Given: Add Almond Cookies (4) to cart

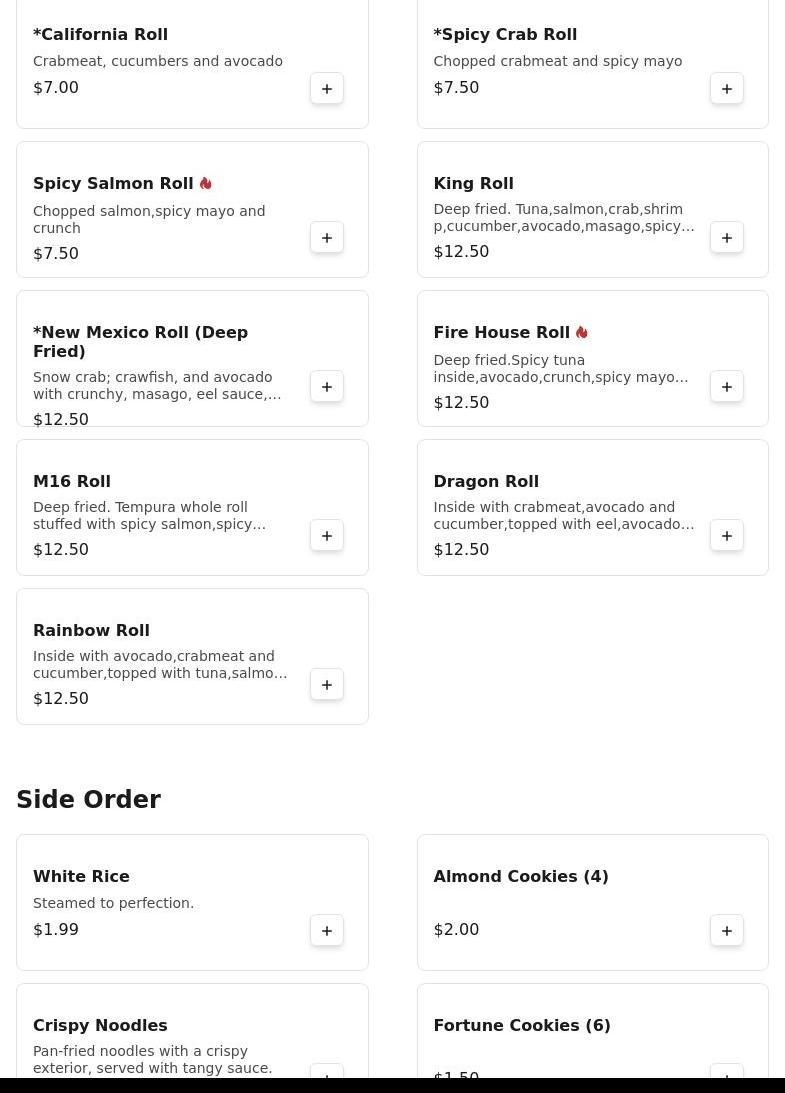Looking at the screenshot, I should coord(727,931).
